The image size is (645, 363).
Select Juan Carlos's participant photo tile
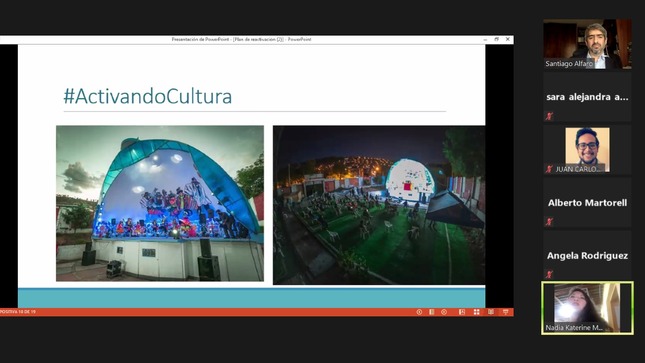click(587, 150)
